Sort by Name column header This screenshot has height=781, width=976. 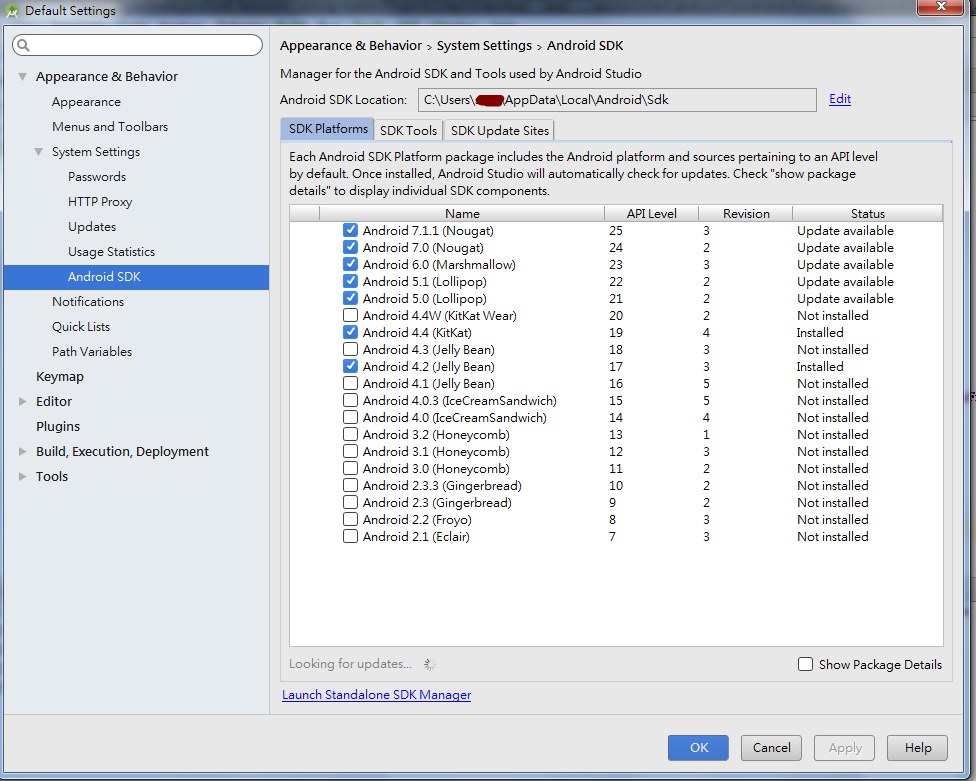[x=462, y=213]
